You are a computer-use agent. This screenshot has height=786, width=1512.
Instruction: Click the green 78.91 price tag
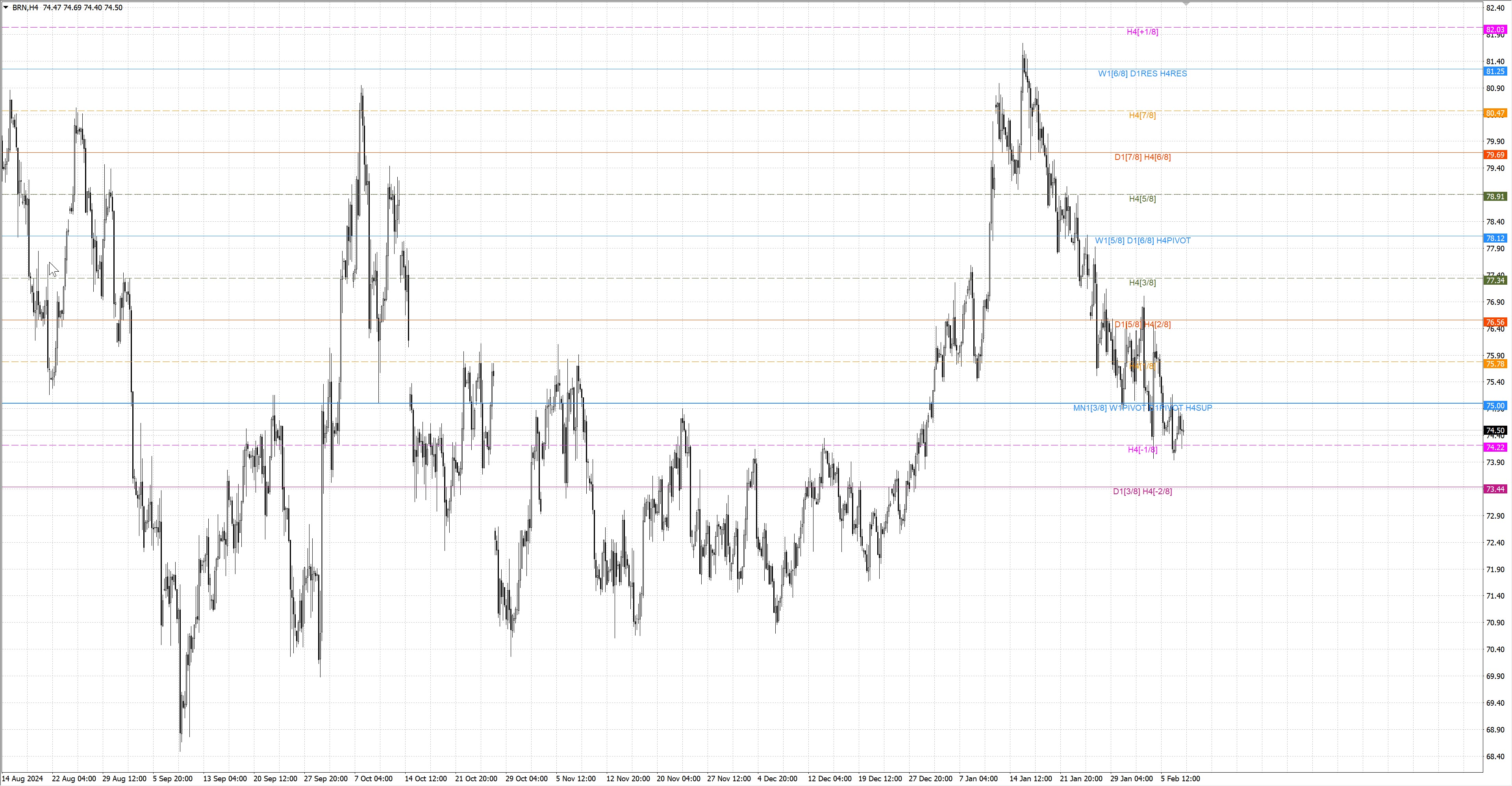(1495, 196)
